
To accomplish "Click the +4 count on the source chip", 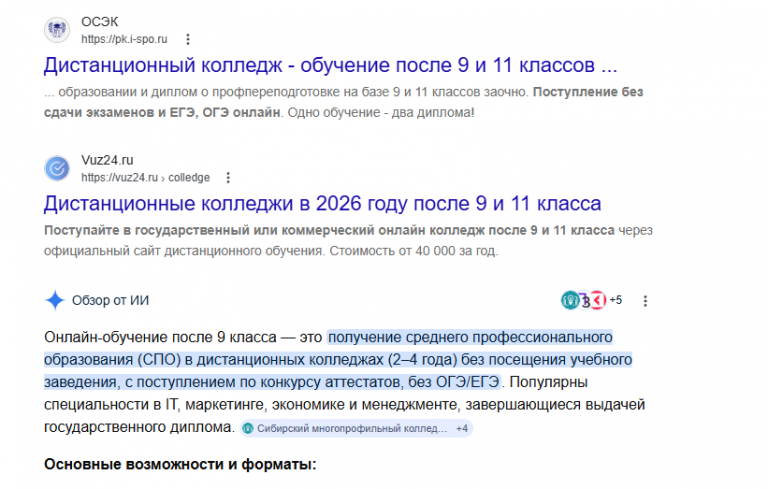I will [462, 429].
